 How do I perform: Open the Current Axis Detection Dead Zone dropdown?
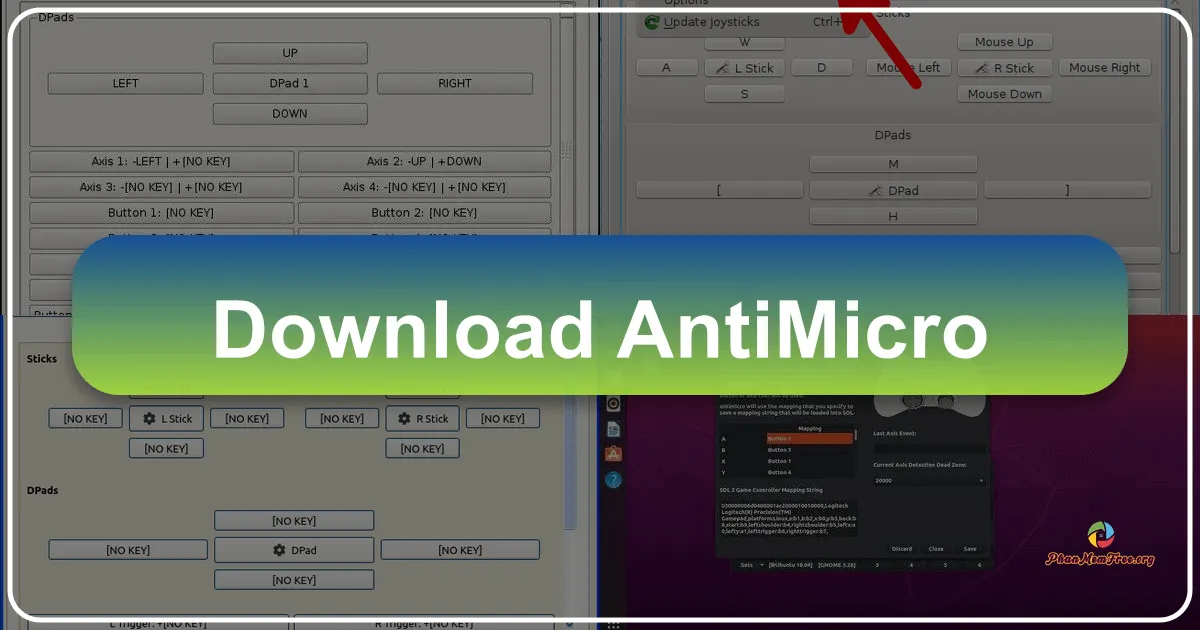click(x=929, y=480)
